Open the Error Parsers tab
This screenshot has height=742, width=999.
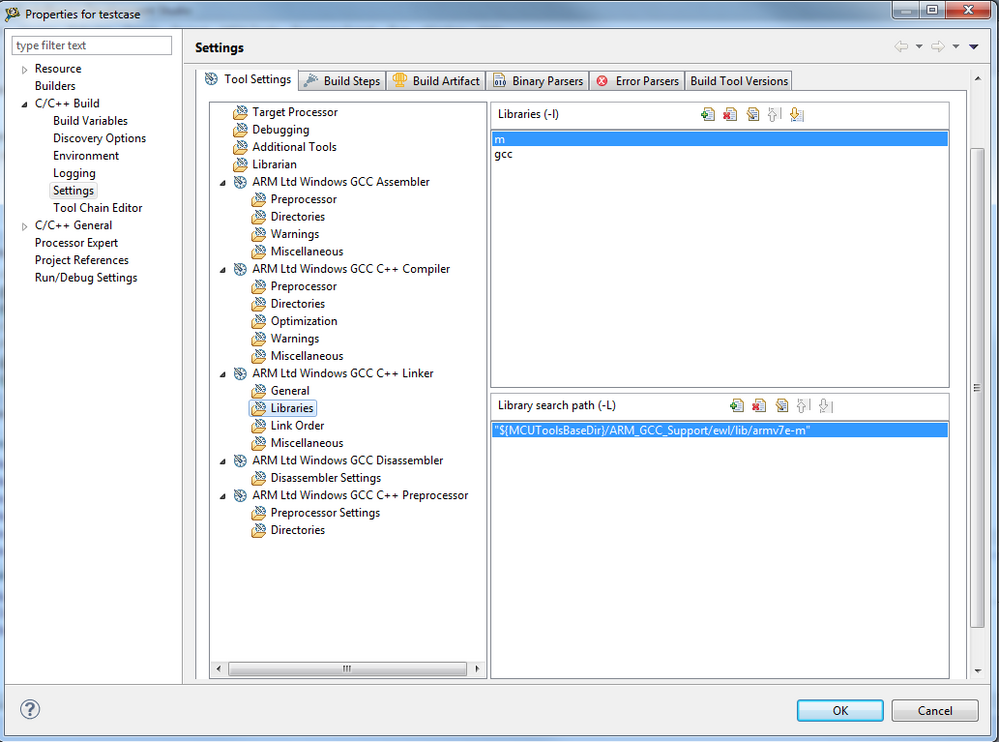(637, 81)
